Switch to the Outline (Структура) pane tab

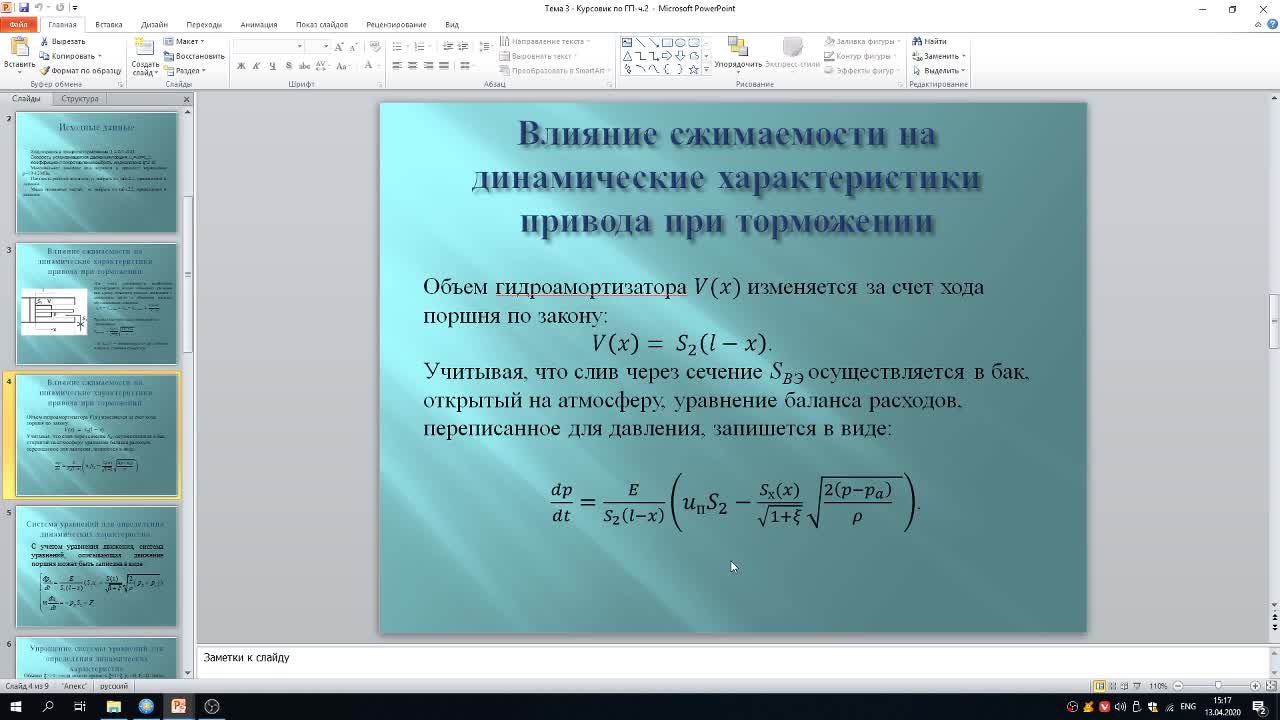[80, 99]
